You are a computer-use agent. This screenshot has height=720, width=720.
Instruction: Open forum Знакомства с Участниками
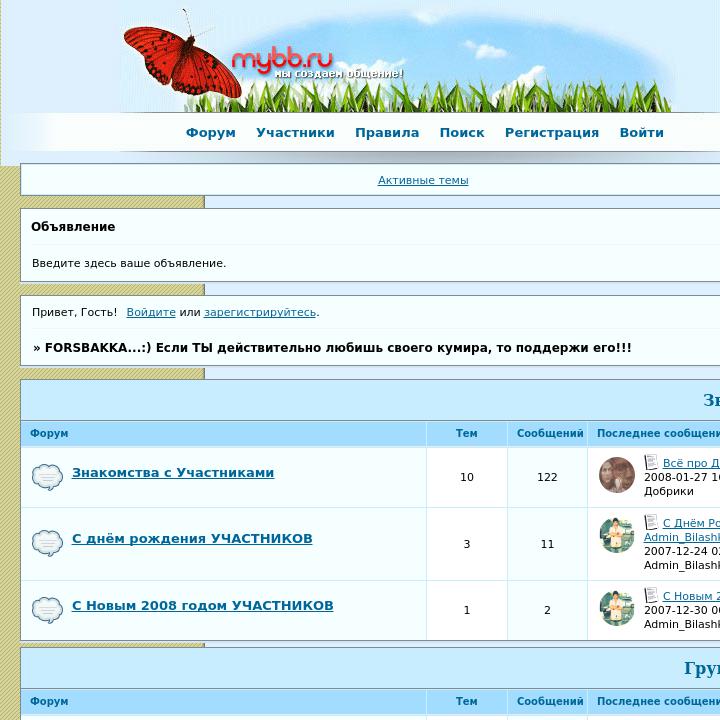pos(173,472)
